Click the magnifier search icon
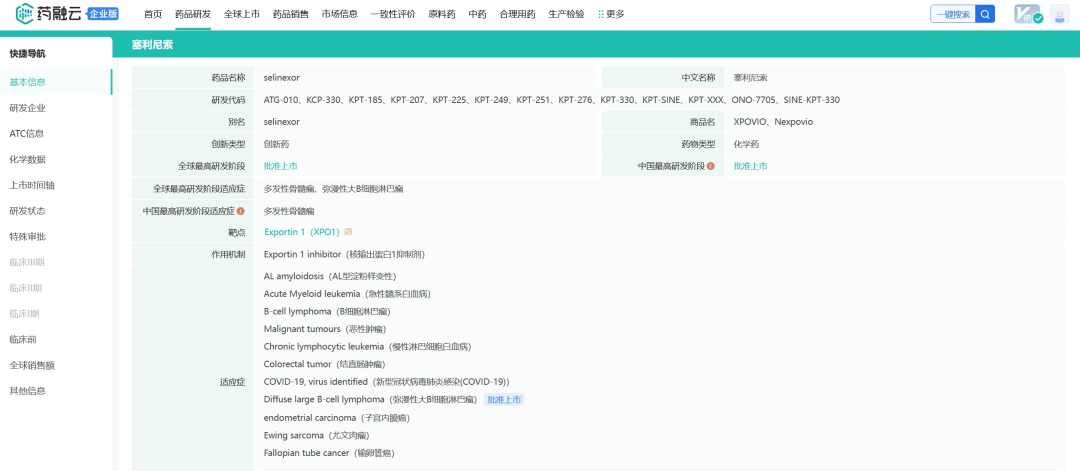Screen dimensions: 1080x471 [986, 14]
